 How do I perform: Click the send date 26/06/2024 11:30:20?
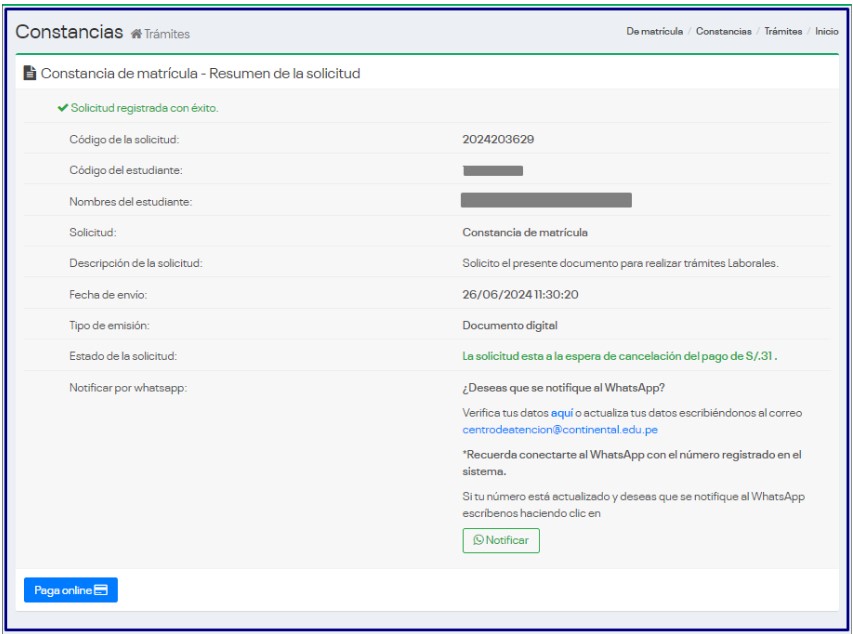[520, 294]
